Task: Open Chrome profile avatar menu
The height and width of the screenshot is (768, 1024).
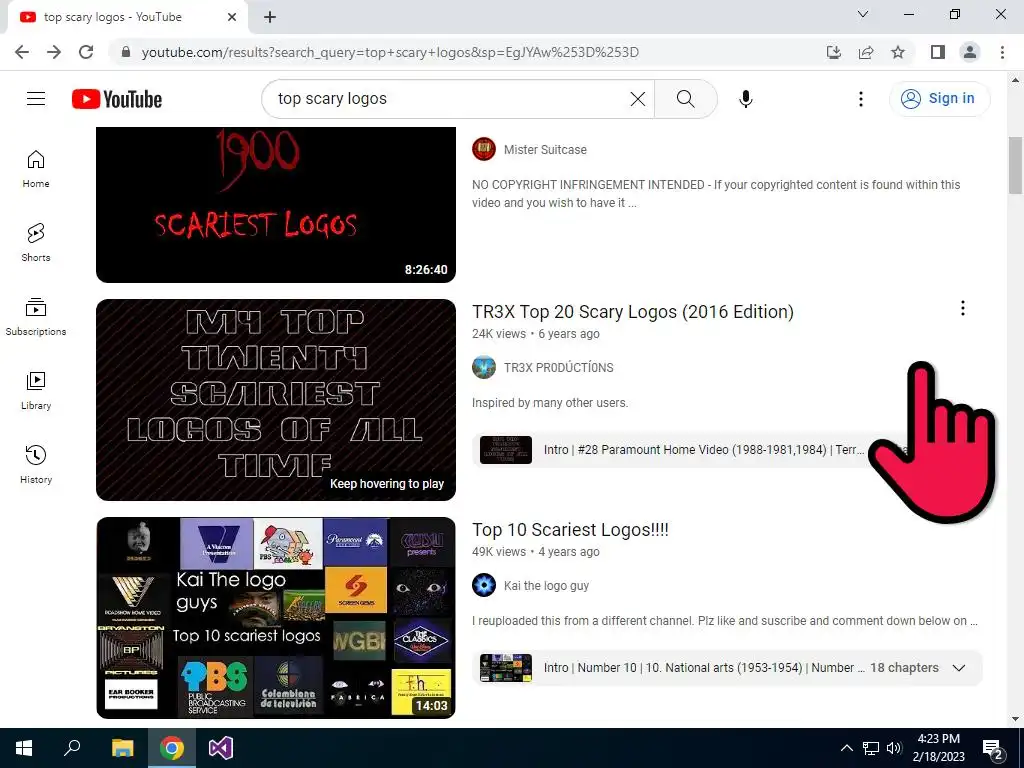Action: (x=970, y=52)
